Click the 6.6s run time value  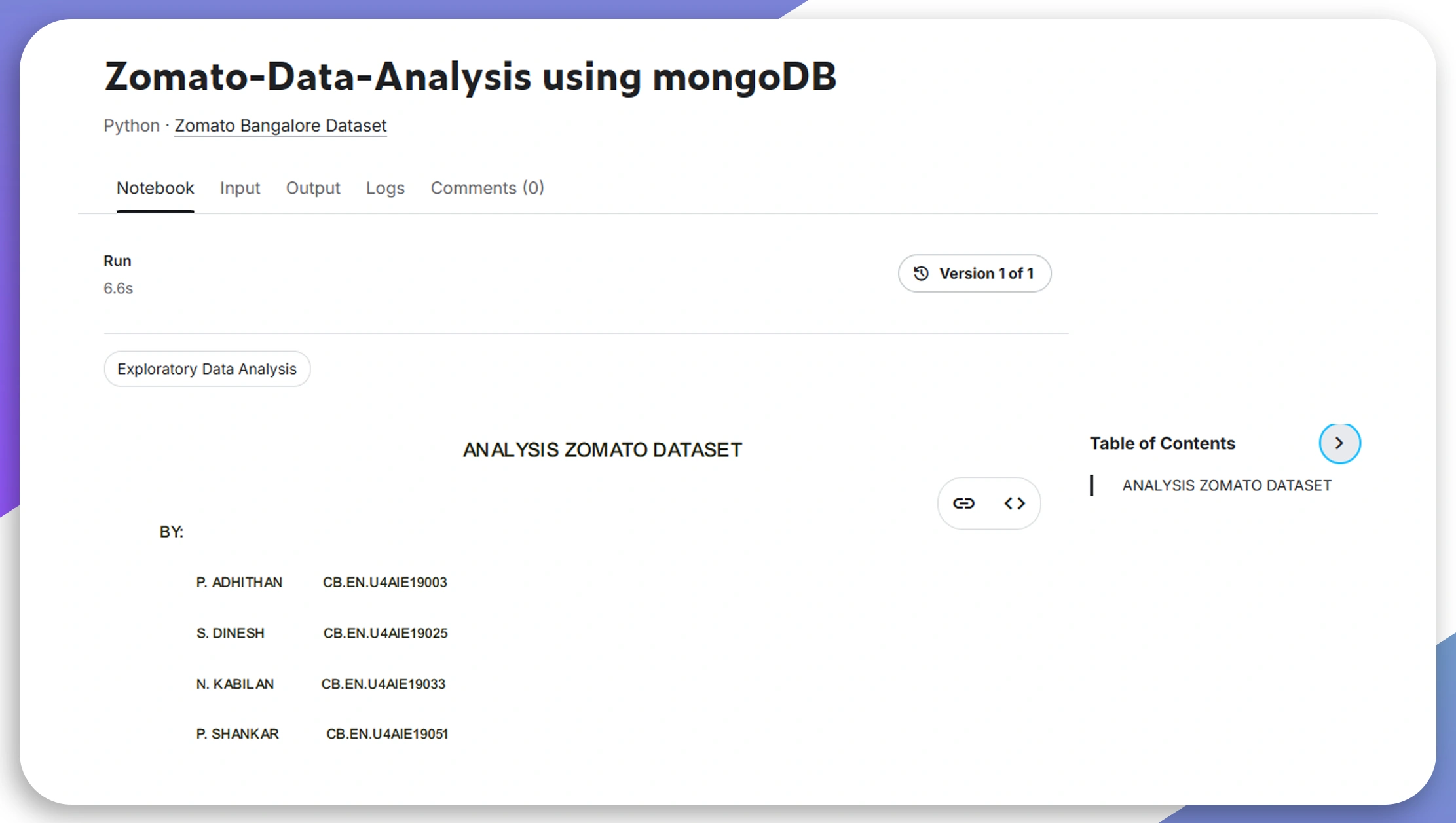pyautogui.click(x=118, y=289)
